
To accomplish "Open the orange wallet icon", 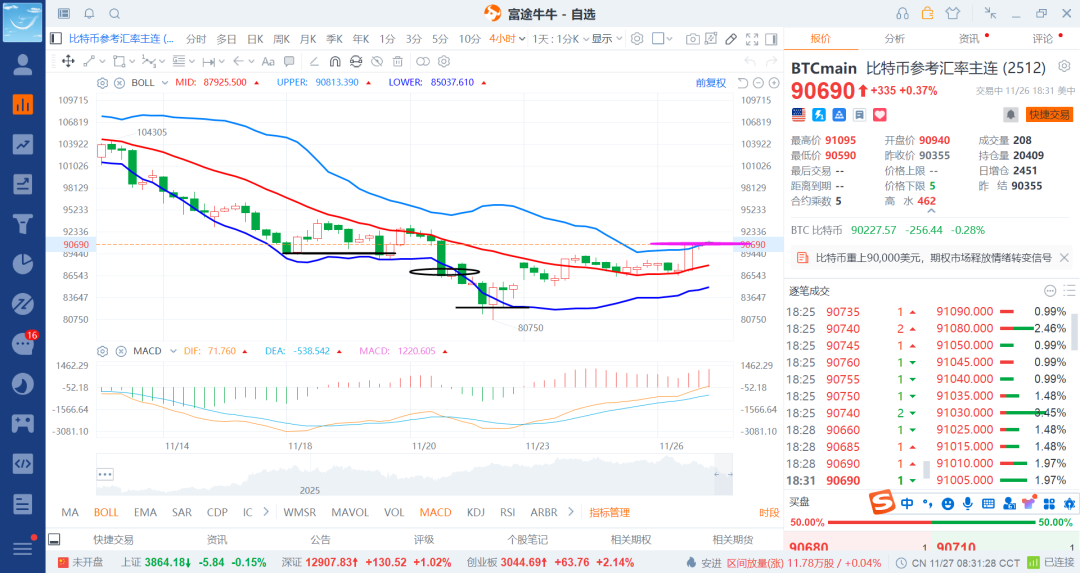I will (928, 13).
